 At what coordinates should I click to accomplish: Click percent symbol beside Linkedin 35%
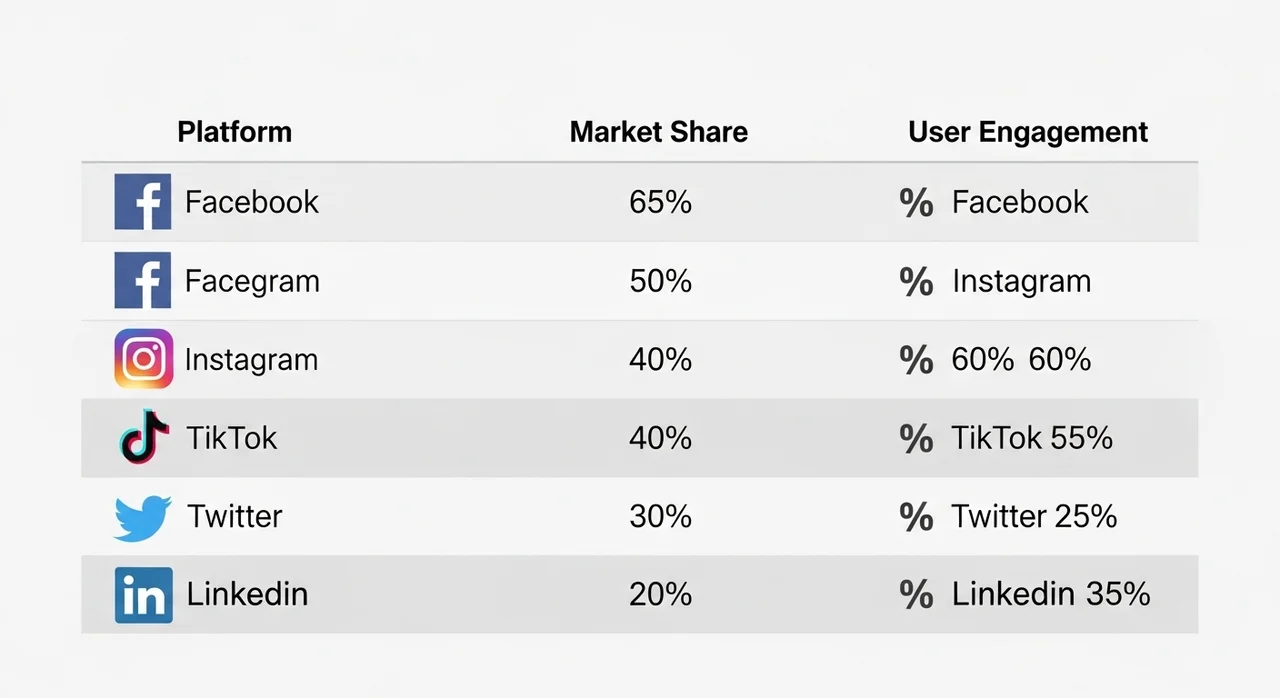tap(916, 595)
